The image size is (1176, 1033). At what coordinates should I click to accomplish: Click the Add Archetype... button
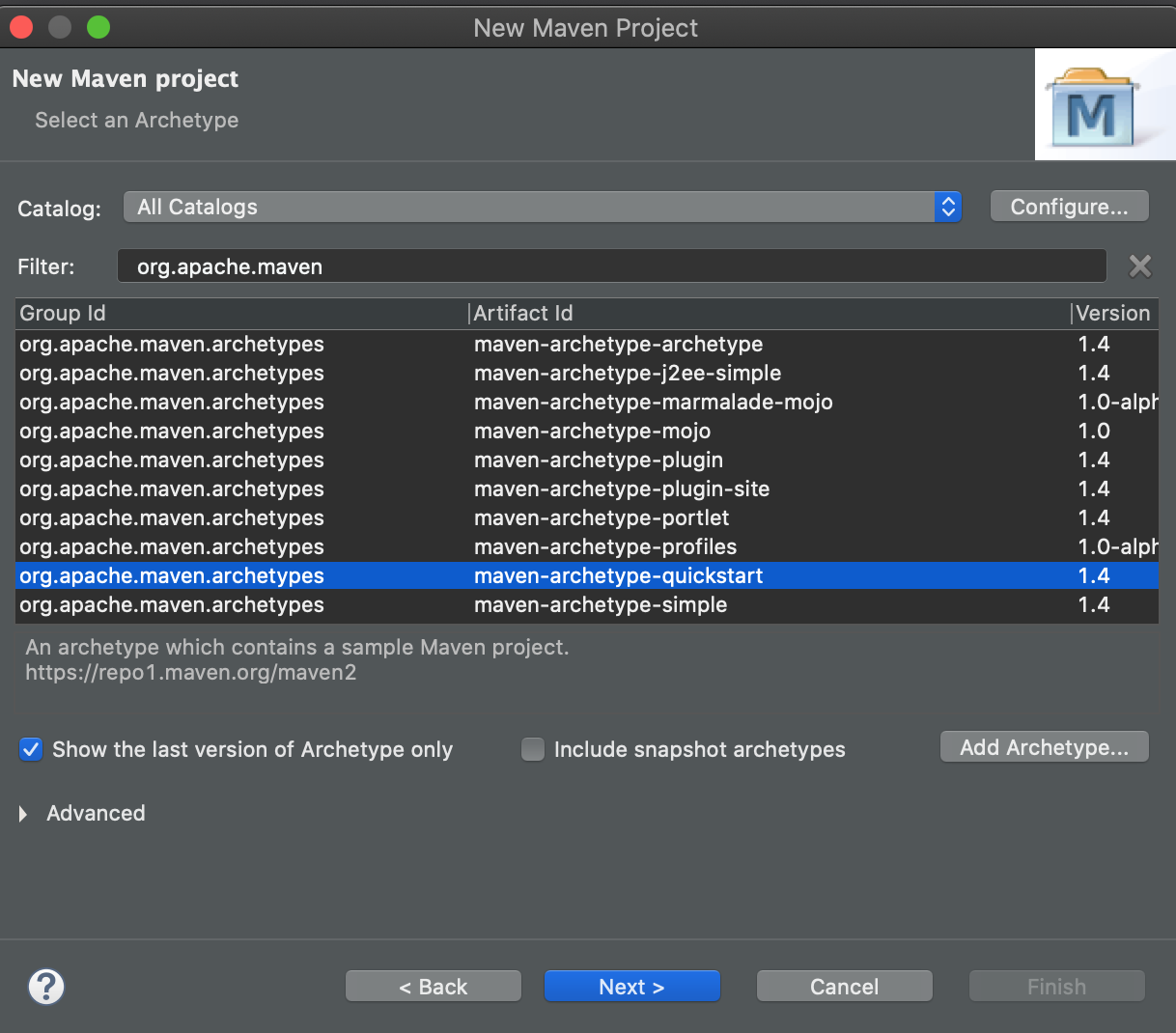(x=1044, y=747)
